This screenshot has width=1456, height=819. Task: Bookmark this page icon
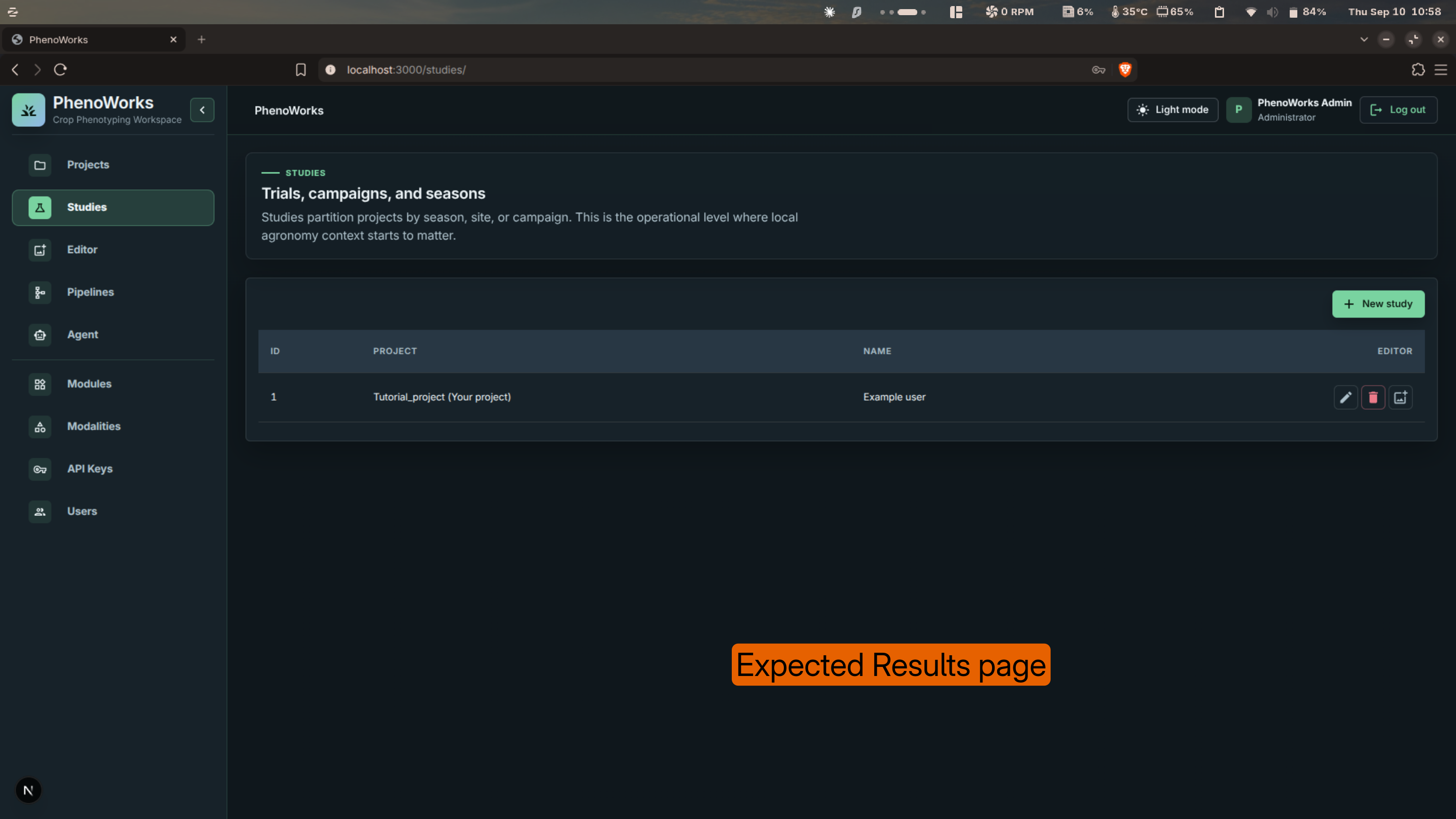point(301,70)
